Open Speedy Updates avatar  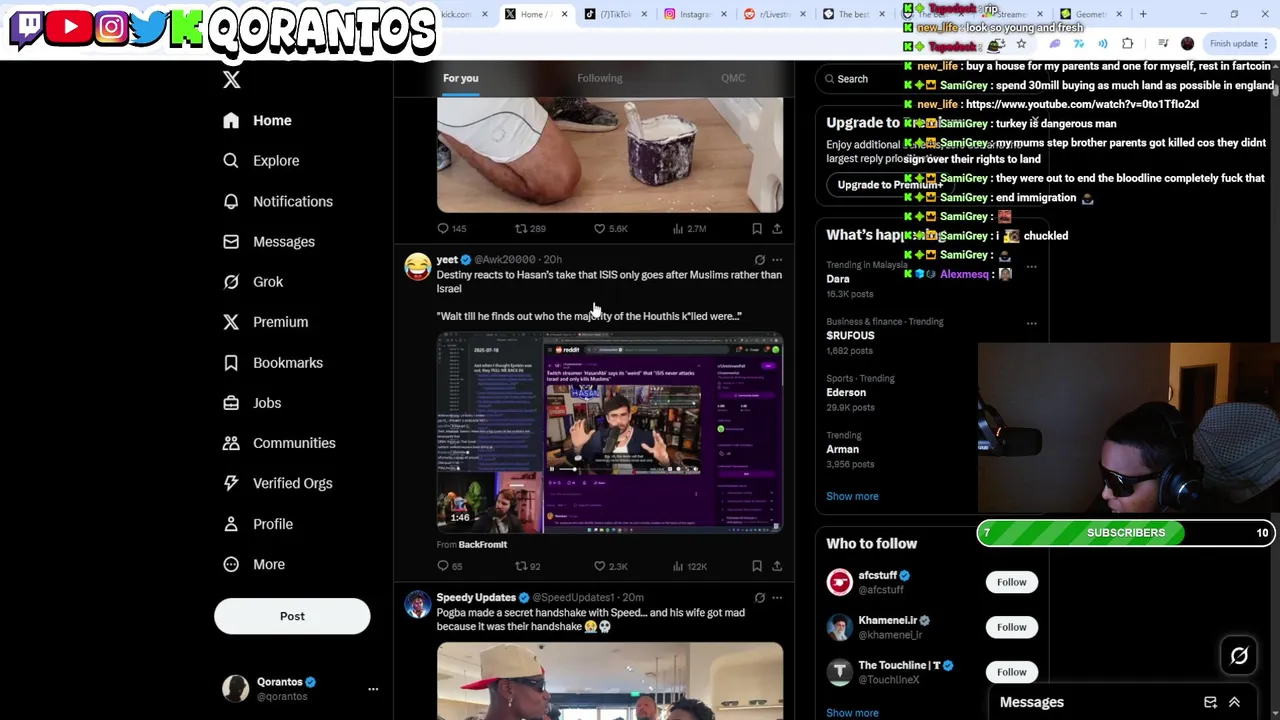pyautogui.click(x=417, y=605)
